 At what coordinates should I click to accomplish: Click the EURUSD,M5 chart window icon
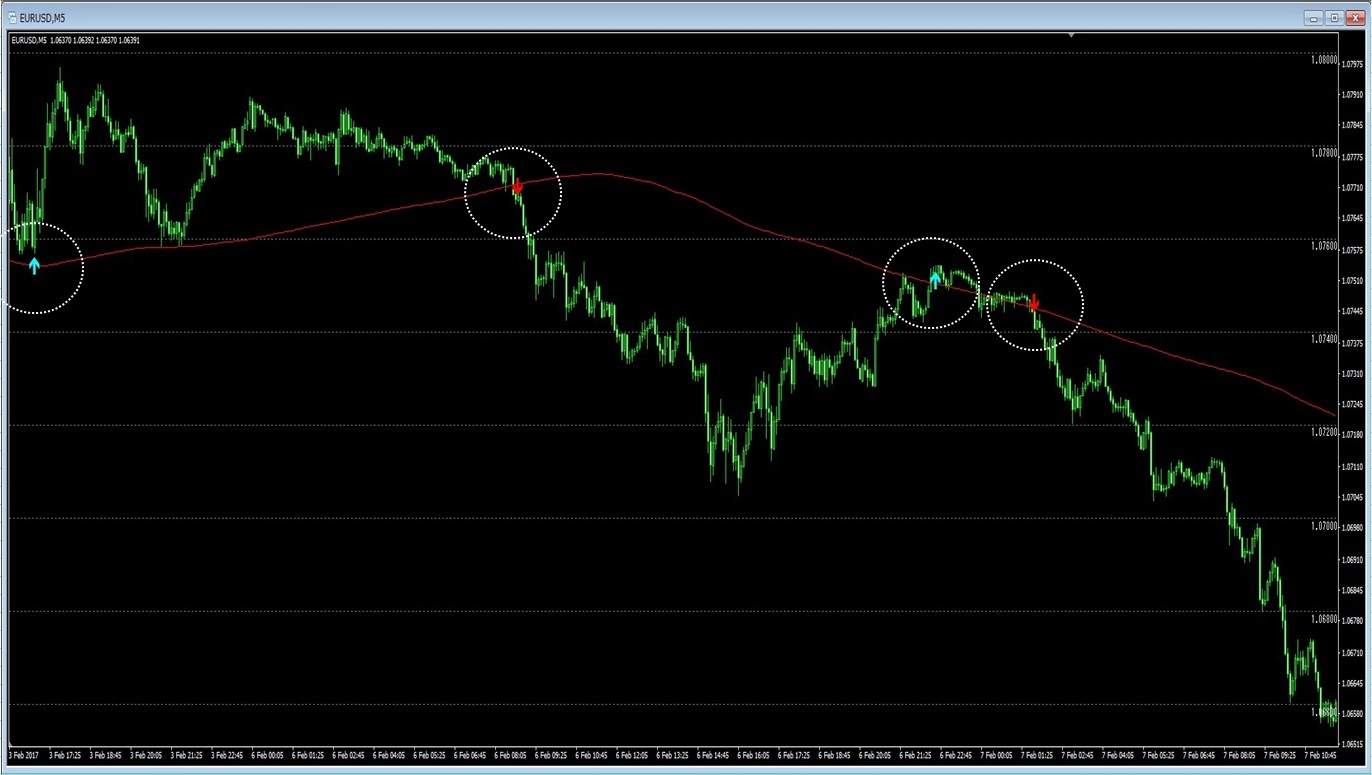[x=11, y=17]
